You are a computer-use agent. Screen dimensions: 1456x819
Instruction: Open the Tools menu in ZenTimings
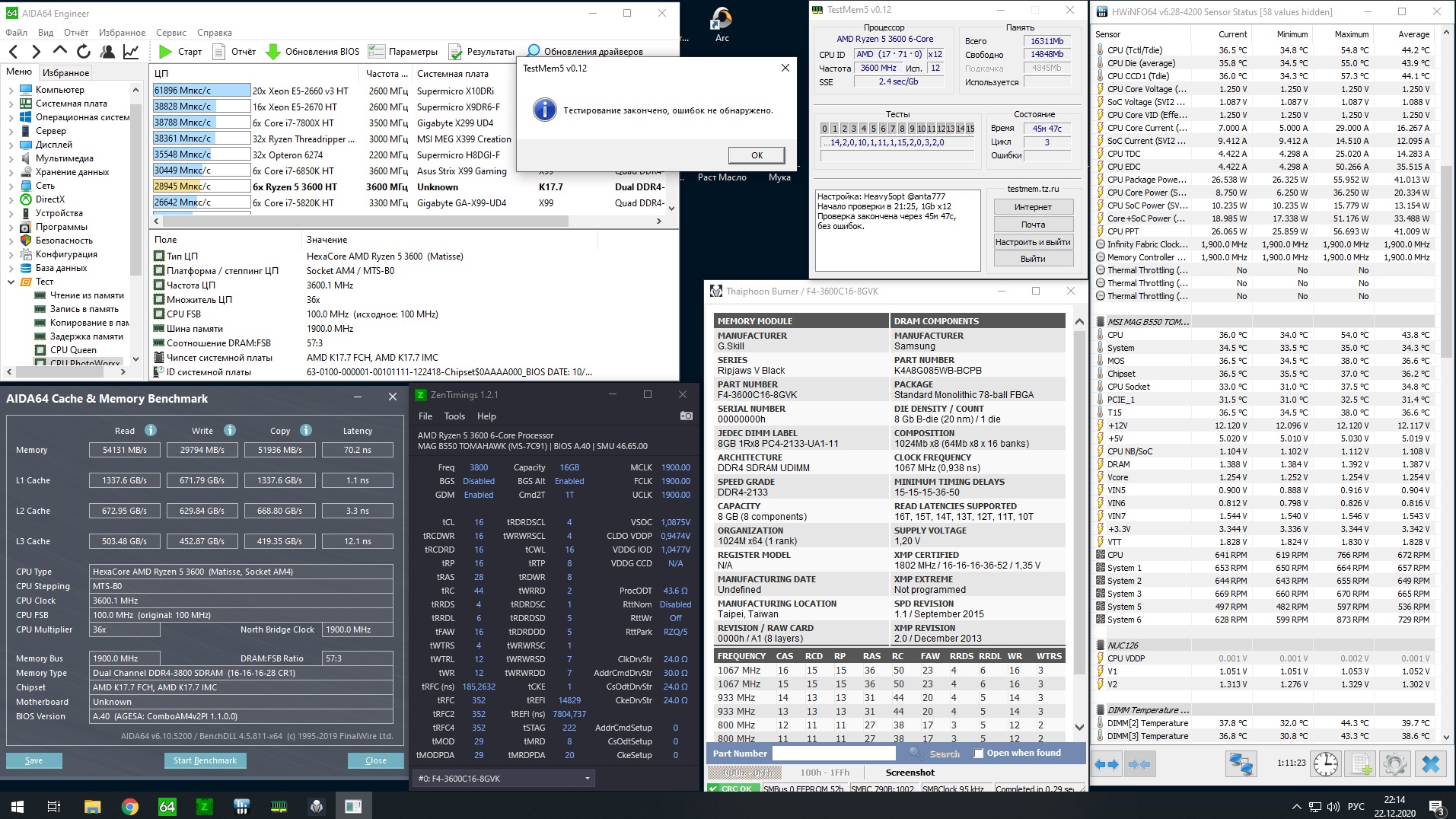pos(454,416)
